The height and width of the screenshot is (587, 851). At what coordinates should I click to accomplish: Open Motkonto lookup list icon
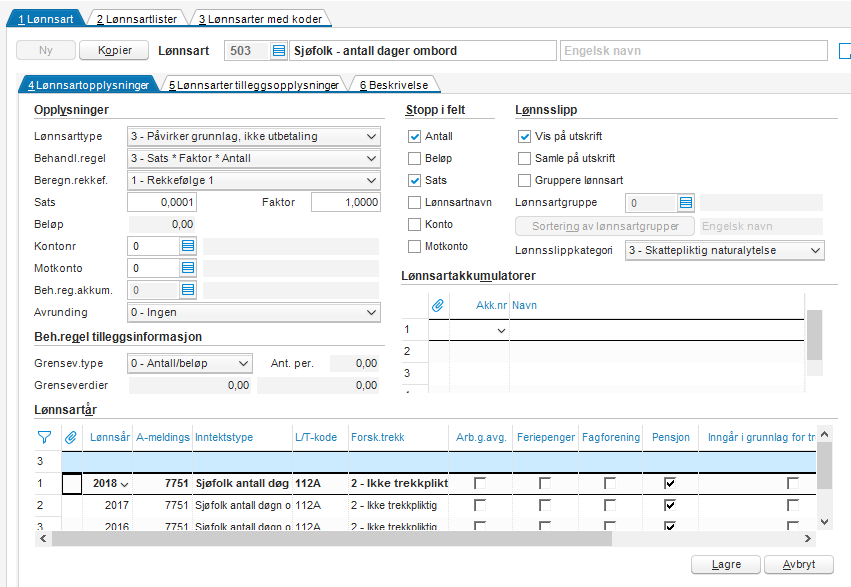tap(188, 268)
